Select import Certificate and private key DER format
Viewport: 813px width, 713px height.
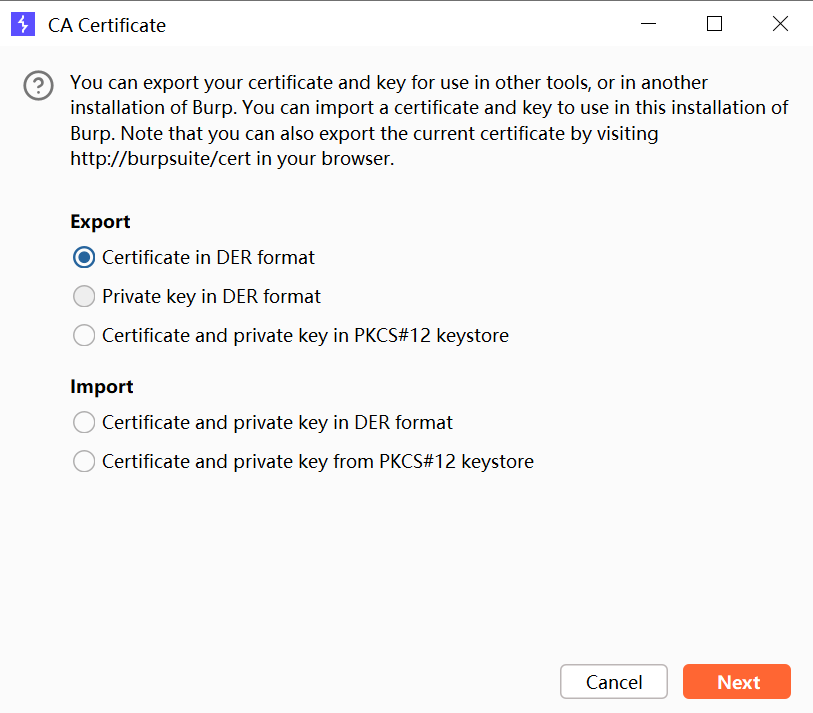coord(84,423)
